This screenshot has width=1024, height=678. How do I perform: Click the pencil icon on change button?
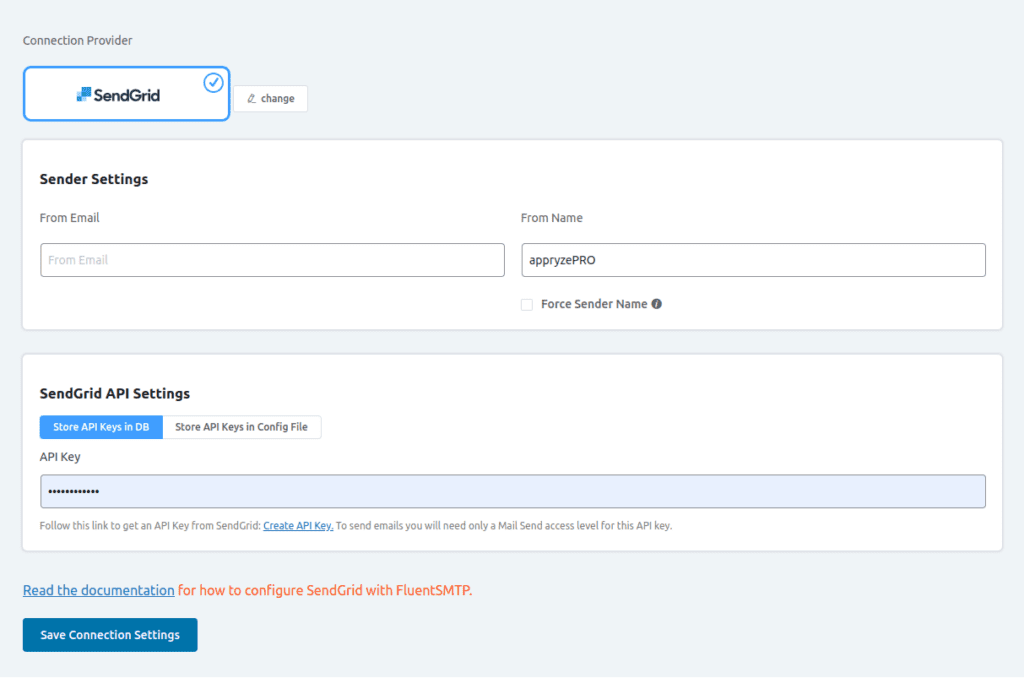point(251,99)
